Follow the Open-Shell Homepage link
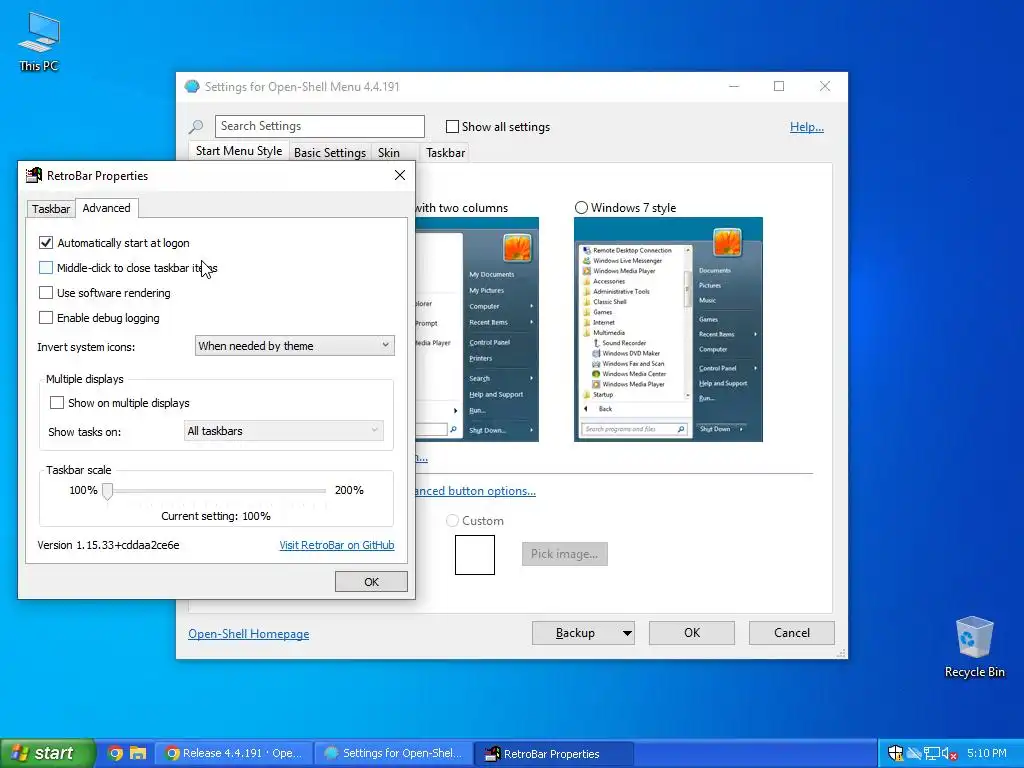 tap(249, 633)
